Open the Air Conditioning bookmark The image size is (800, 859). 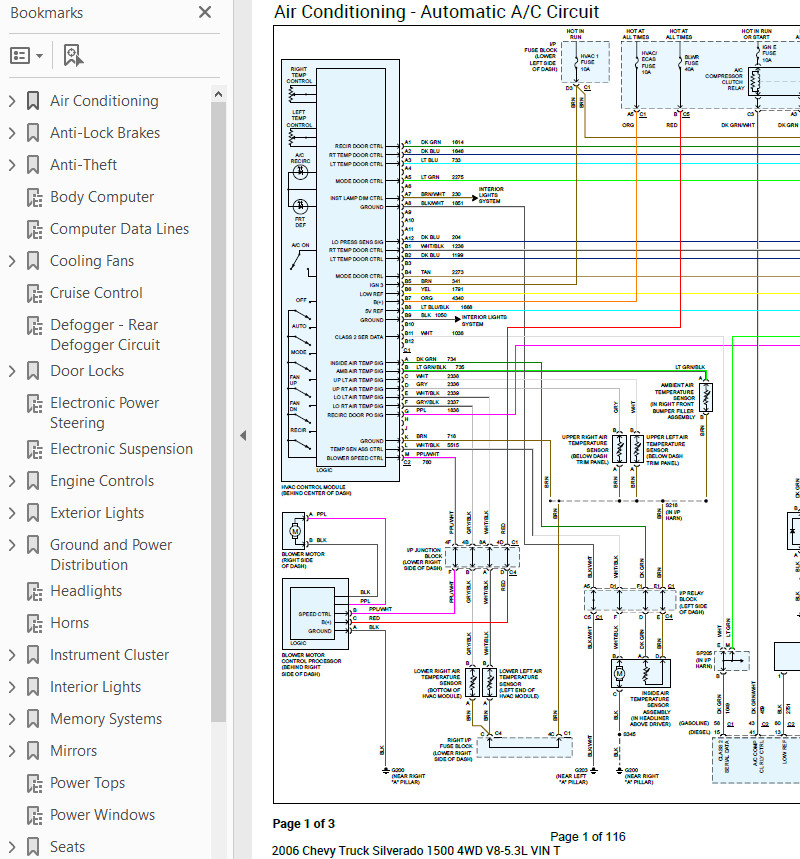104,101
